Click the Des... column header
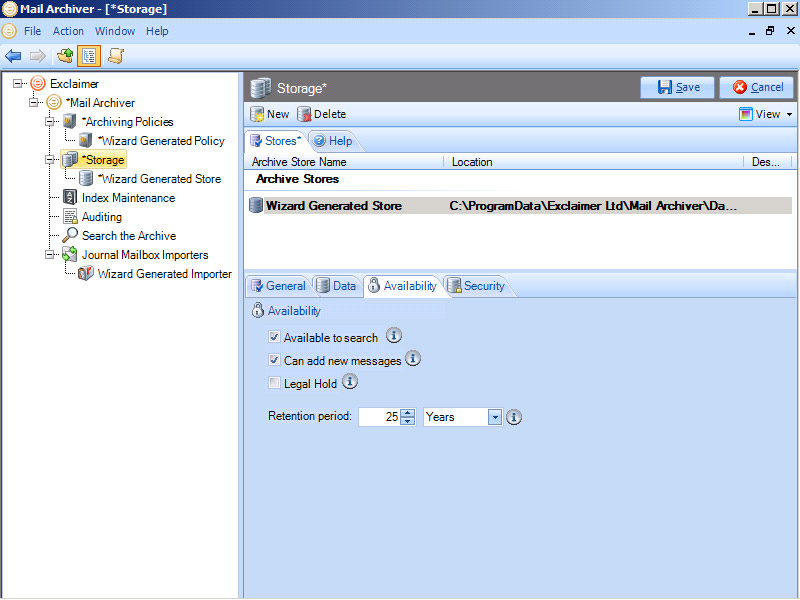 [767, 162]
